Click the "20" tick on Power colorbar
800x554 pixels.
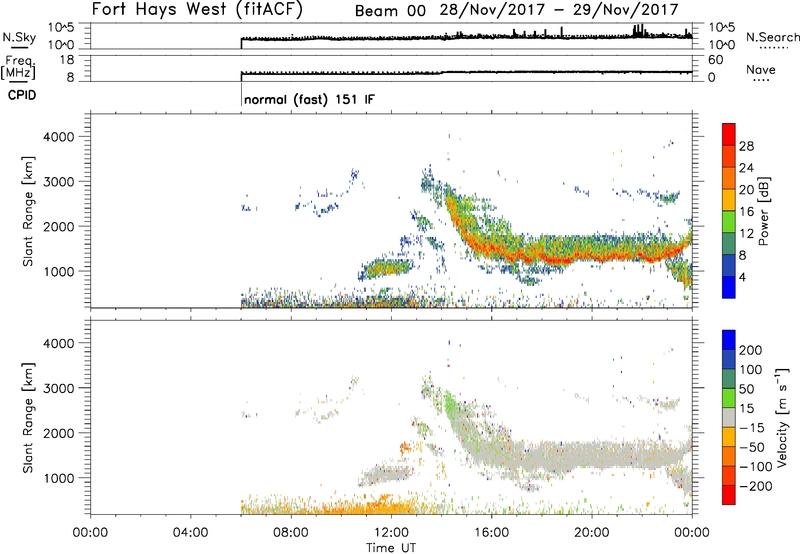[746, 190]
